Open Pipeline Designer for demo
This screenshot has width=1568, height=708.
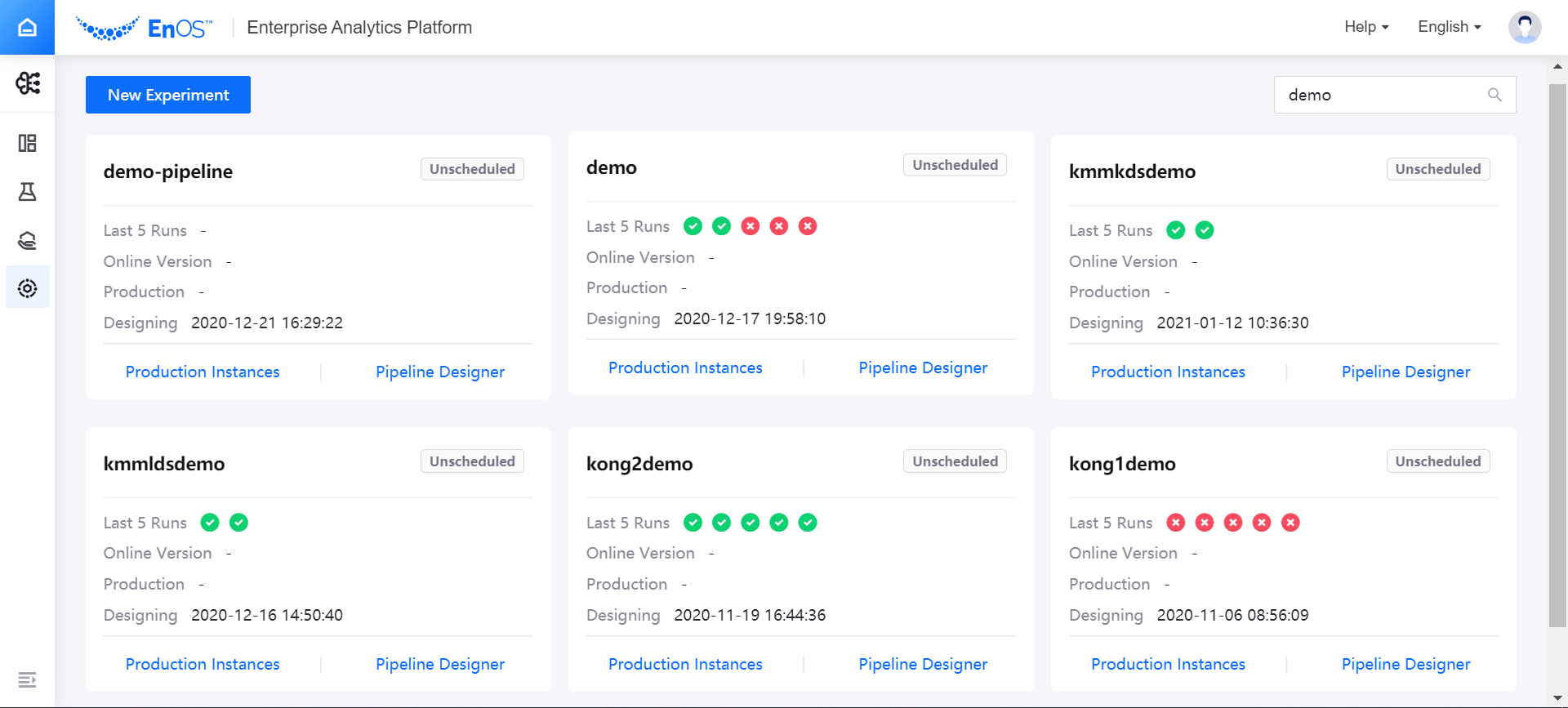tap(923, 367)
